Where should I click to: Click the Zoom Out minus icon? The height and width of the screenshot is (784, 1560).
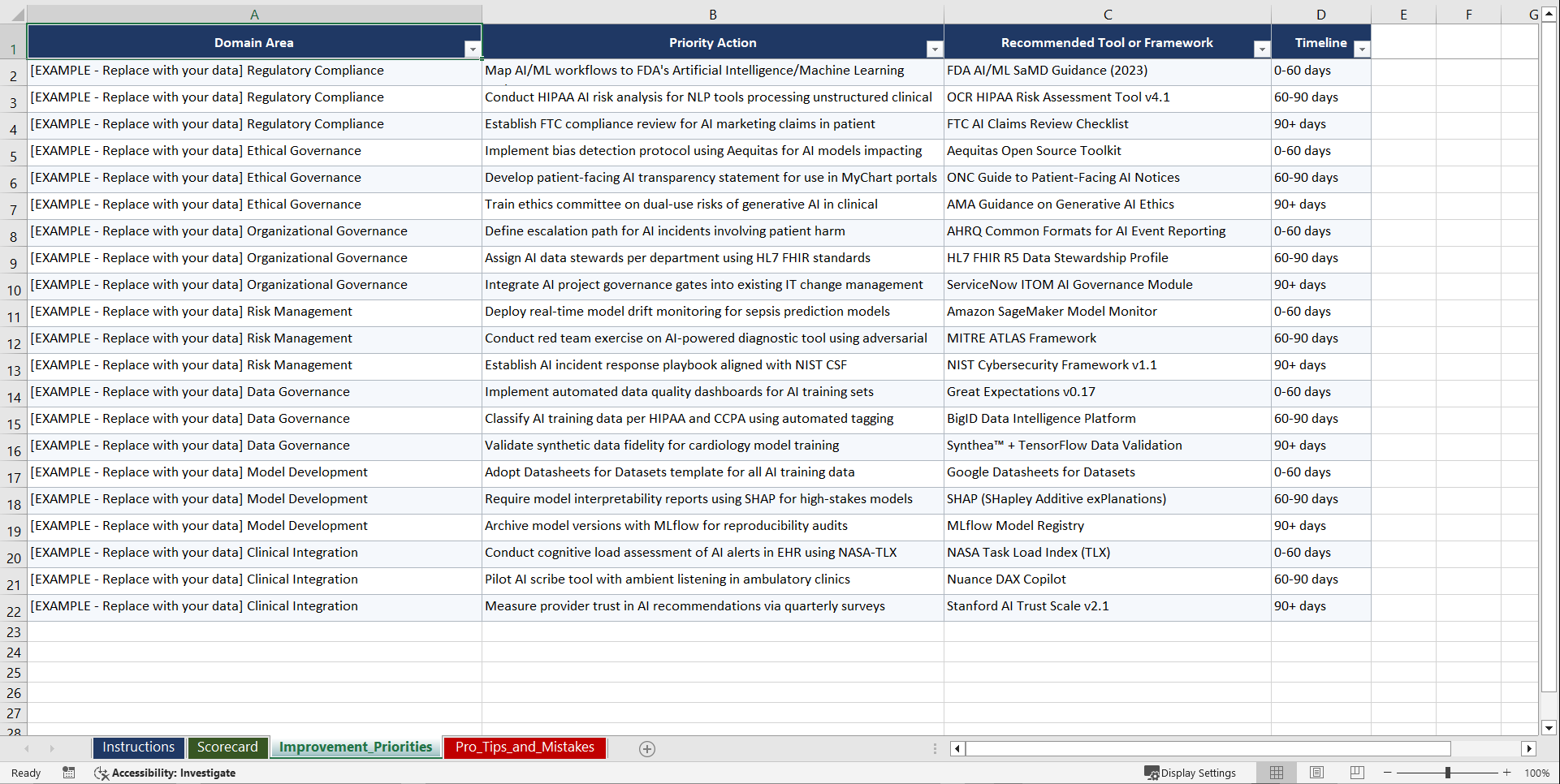(x=1388, y=773)
